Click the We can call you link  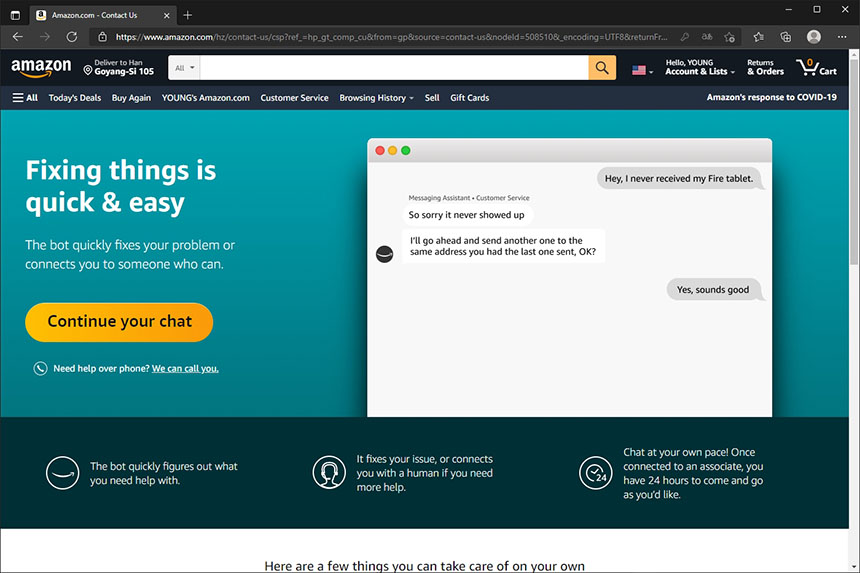pos(185,368)
